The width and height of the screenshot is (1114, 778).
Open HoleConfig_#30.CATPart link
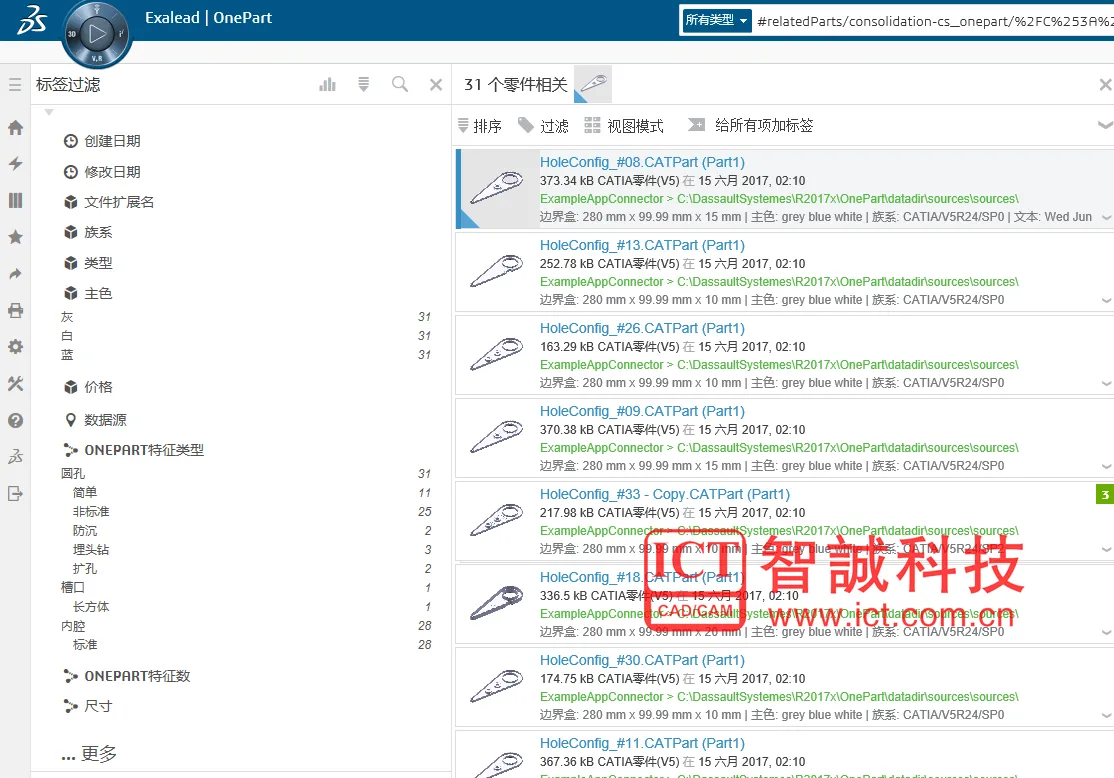pos(642,661)
